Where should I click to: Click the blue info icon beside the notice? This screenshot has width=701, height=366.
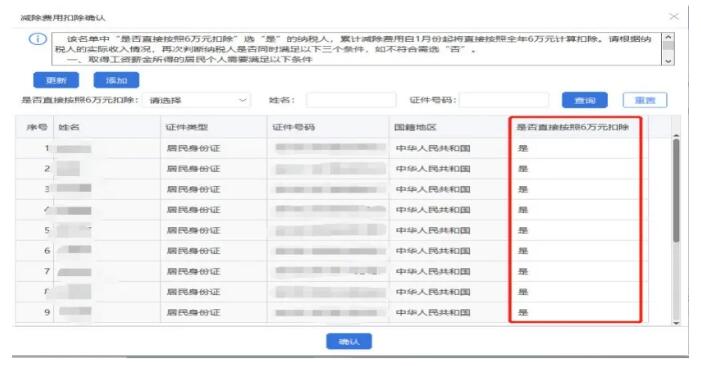point(38,39)
